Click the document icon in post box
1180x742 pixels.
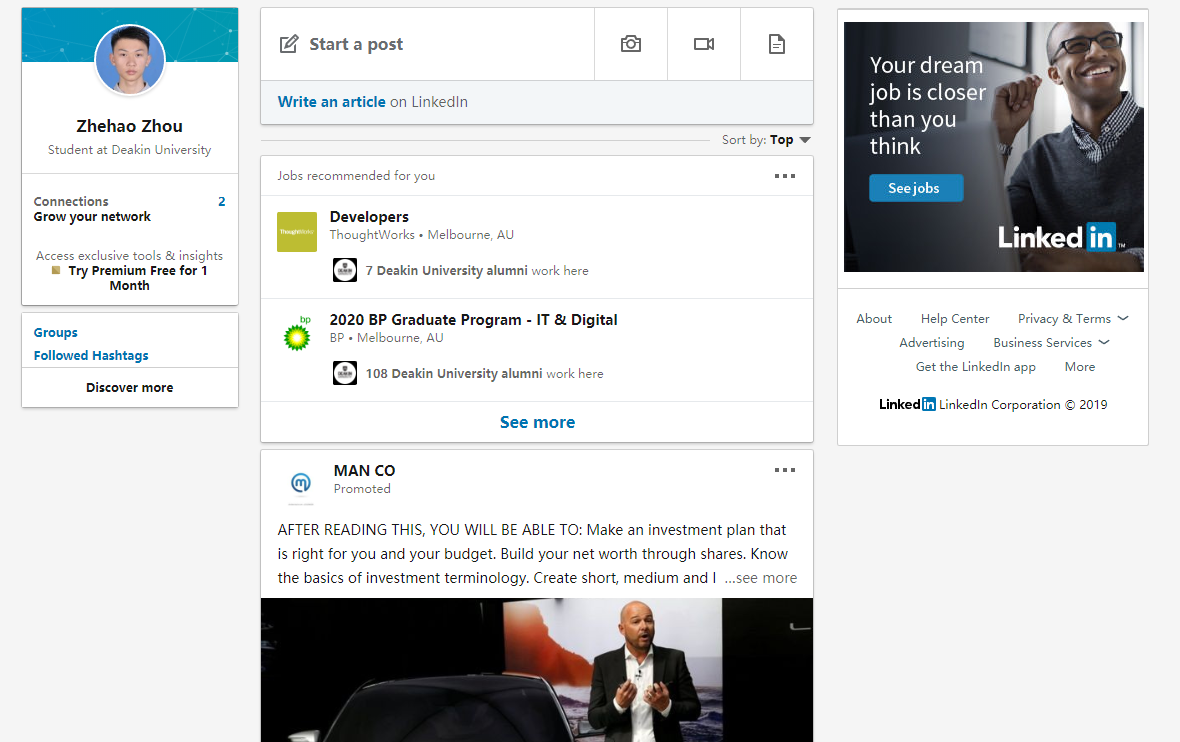click(777, 44)
